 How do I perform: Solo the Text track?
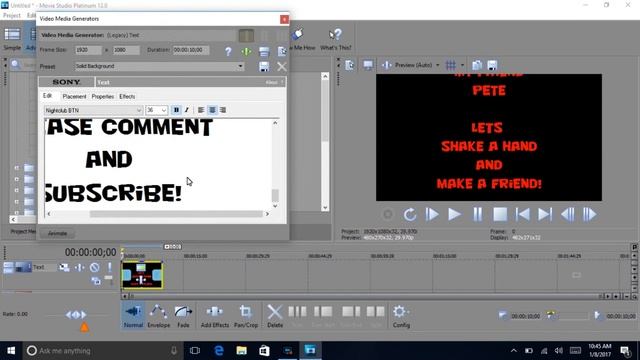(109, 267)
